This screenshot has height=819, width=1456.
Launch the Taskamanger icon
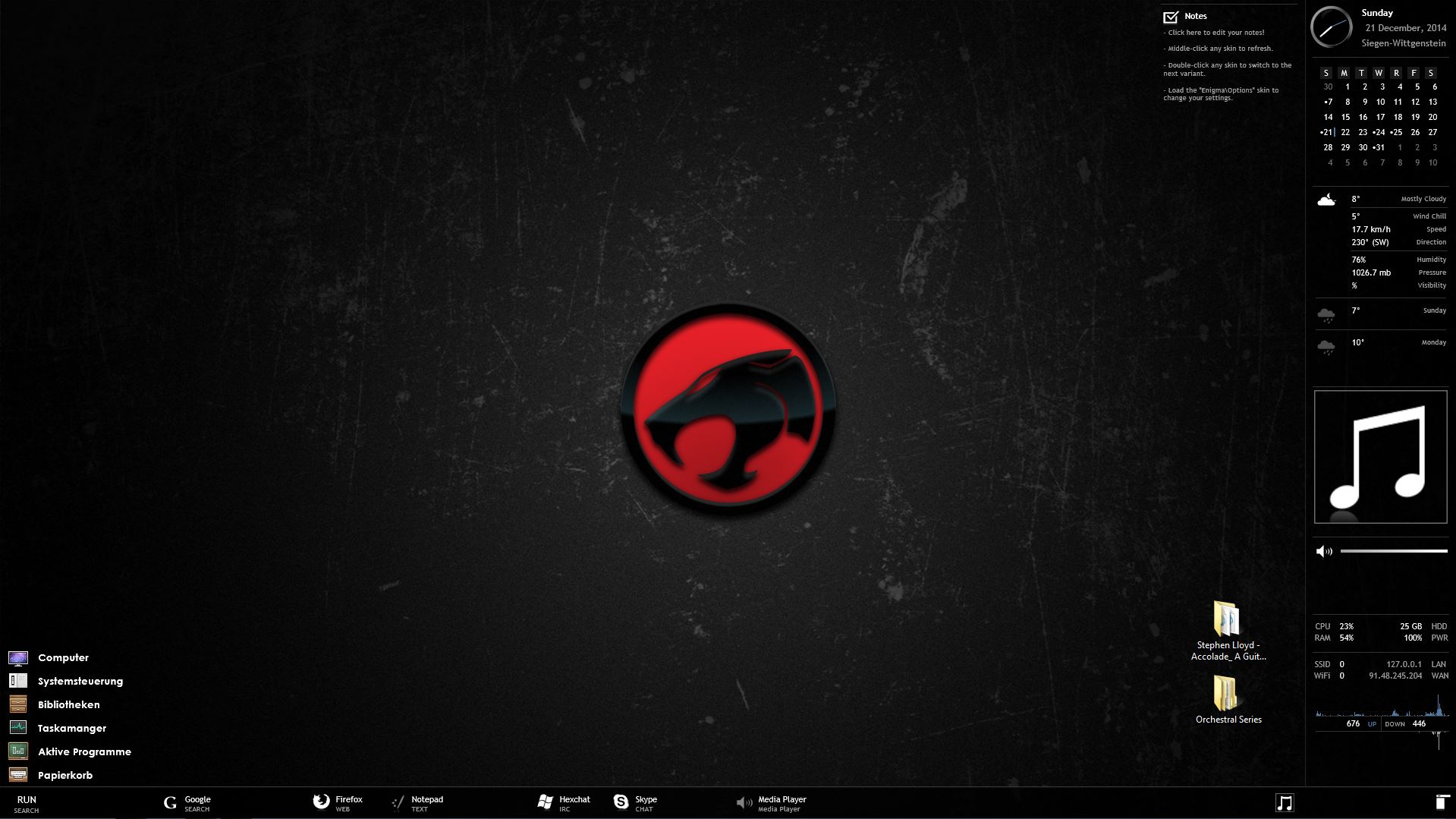click(x=18, y=728)
